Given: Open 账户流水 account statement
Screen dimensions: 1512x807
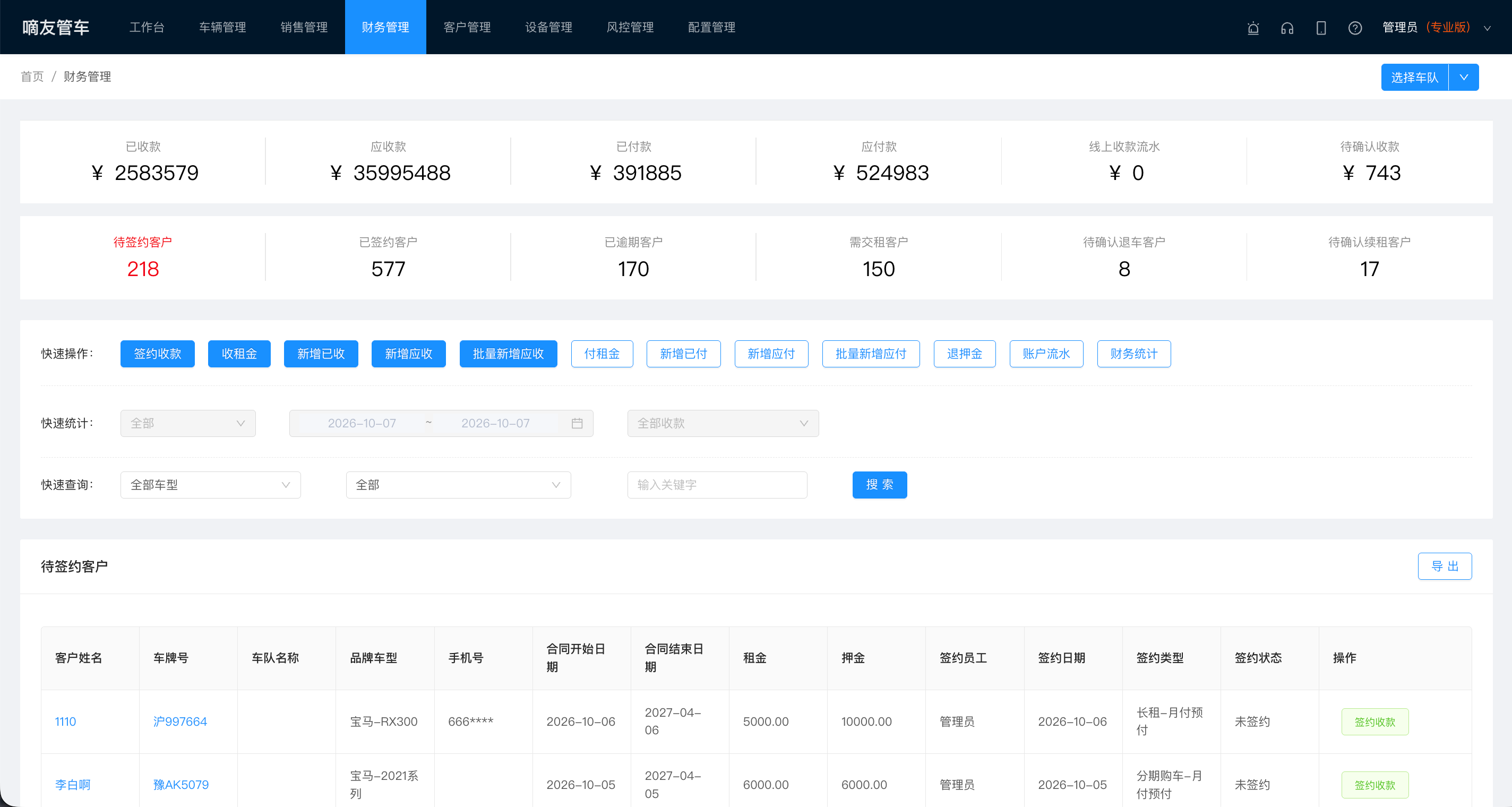Looking at the screenshot, I should [1046, 354].
